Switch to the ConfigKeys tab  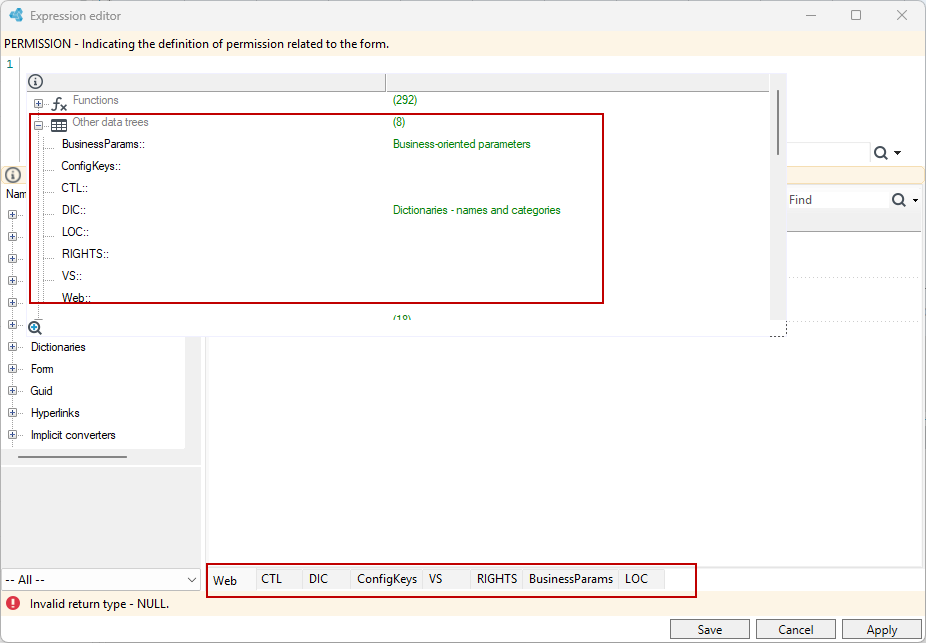coord(387,579)
